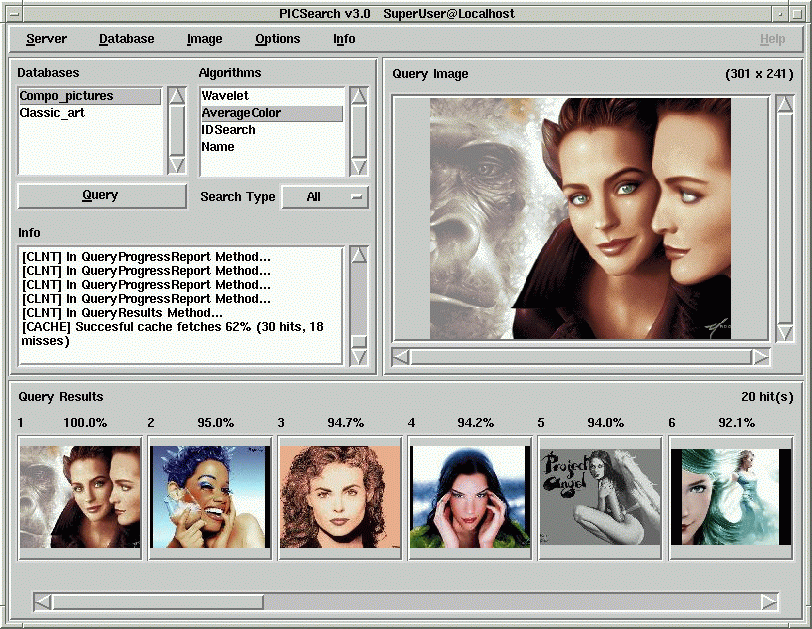Select result 2 thumbnail with 95.0% match
812x629 pixels.
[210, 498]
